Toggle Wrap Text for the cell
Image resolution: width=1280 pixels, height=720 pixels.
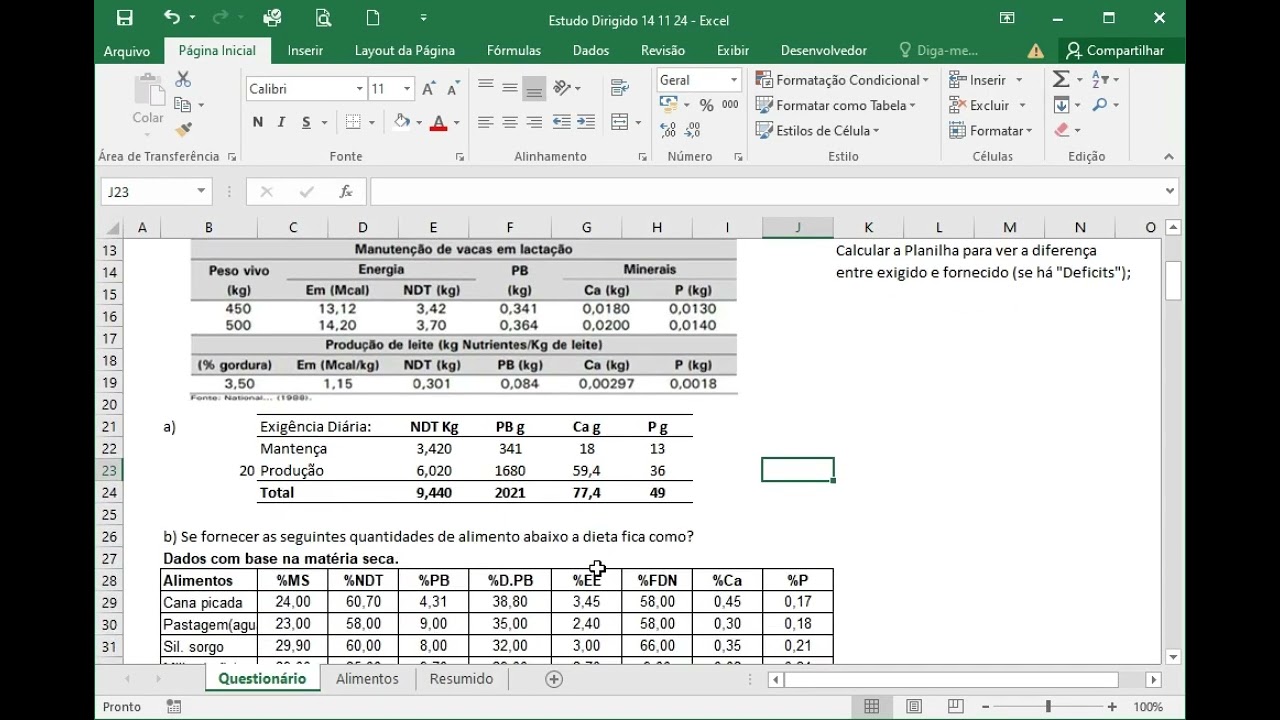[620, 88]
